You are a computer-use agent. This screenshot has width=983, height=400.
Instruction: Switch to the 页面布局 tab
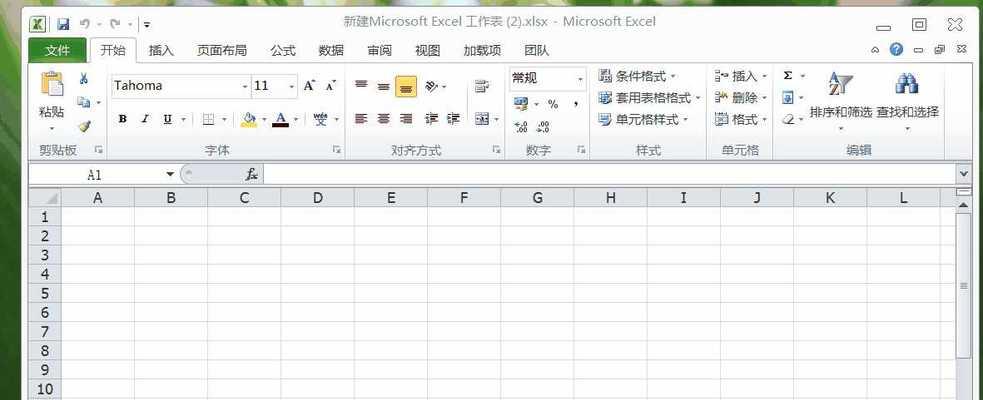[222, 51]
